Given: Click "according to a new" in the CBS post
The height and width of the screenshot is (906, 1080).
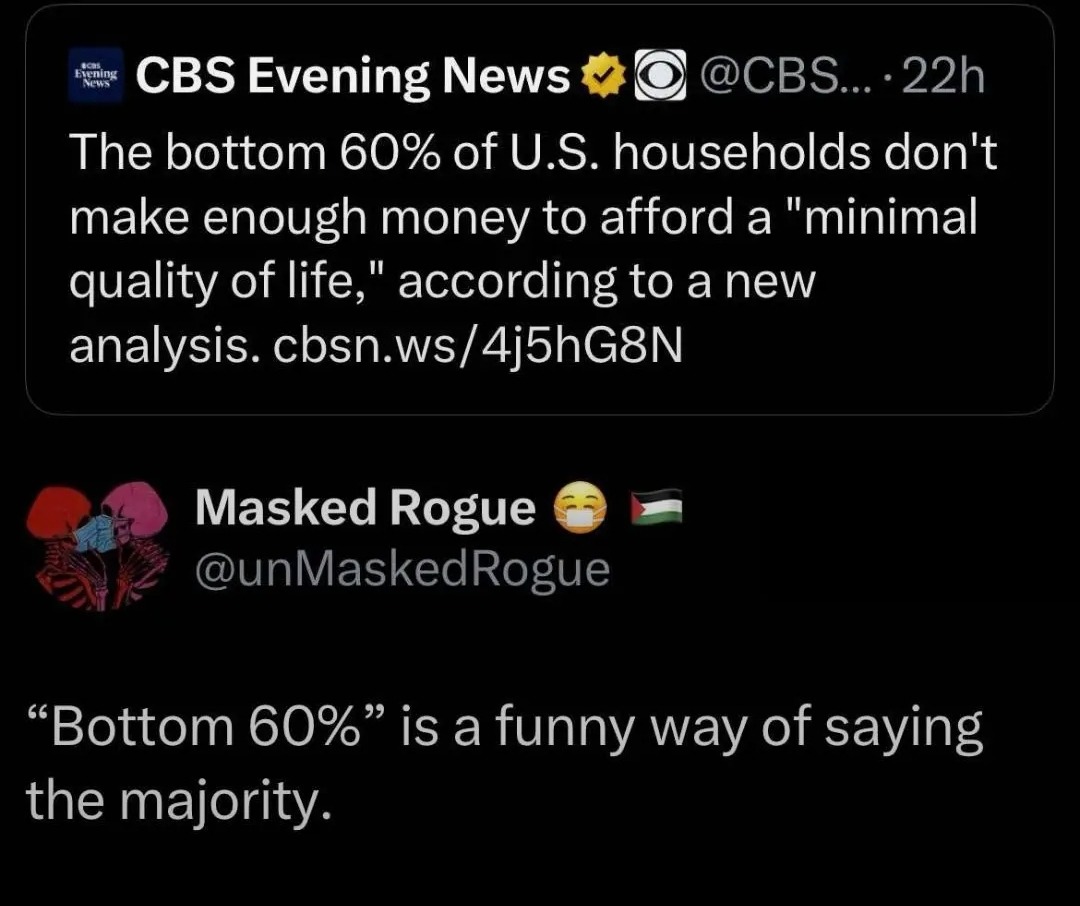Looking at the screenshot, I should pyautogui.click(x=607, y=282).
